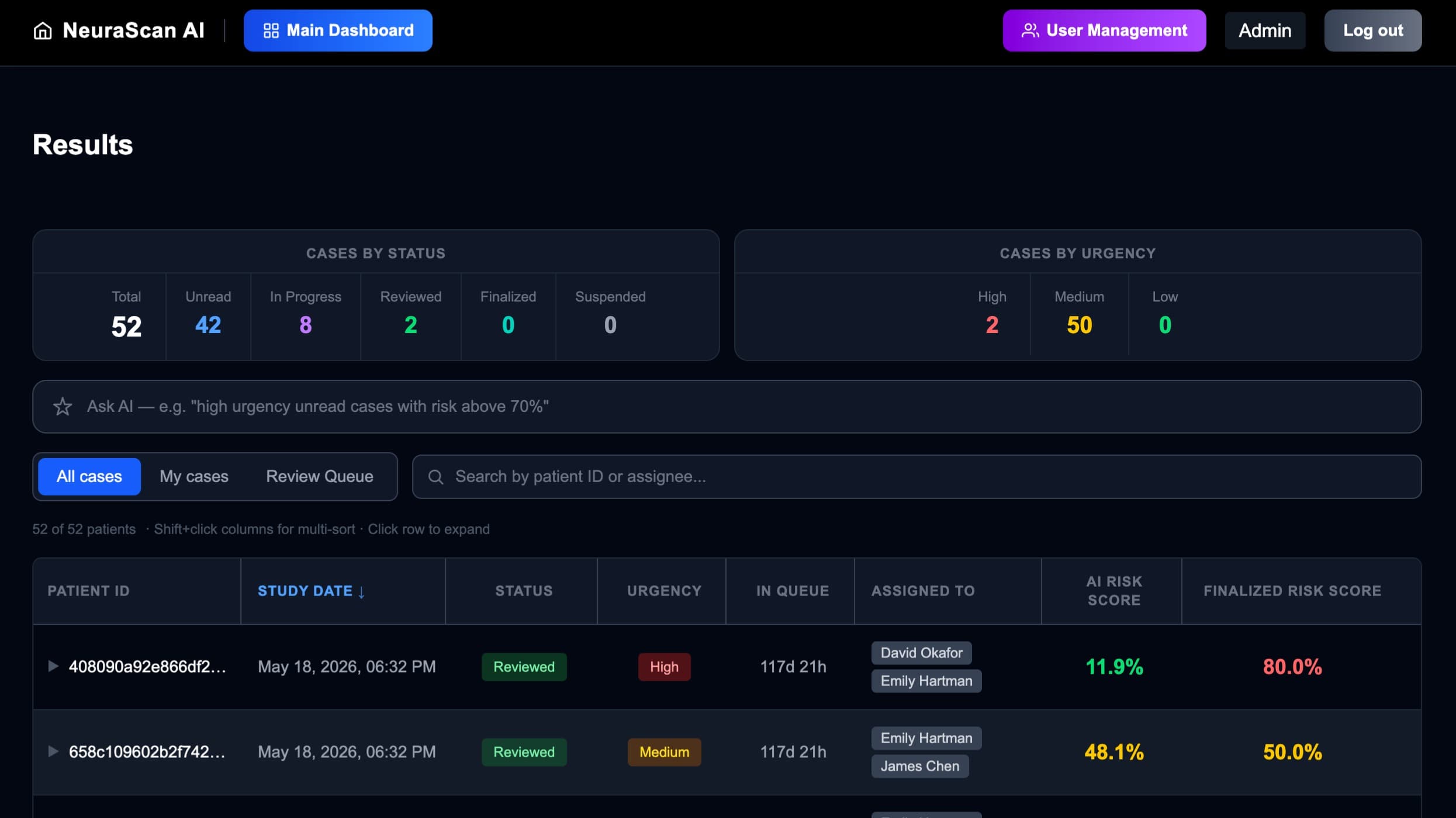Click the 48.1% AI risk score
The height and width of the screenshot is (818, 1456).
click(1114, 752)
